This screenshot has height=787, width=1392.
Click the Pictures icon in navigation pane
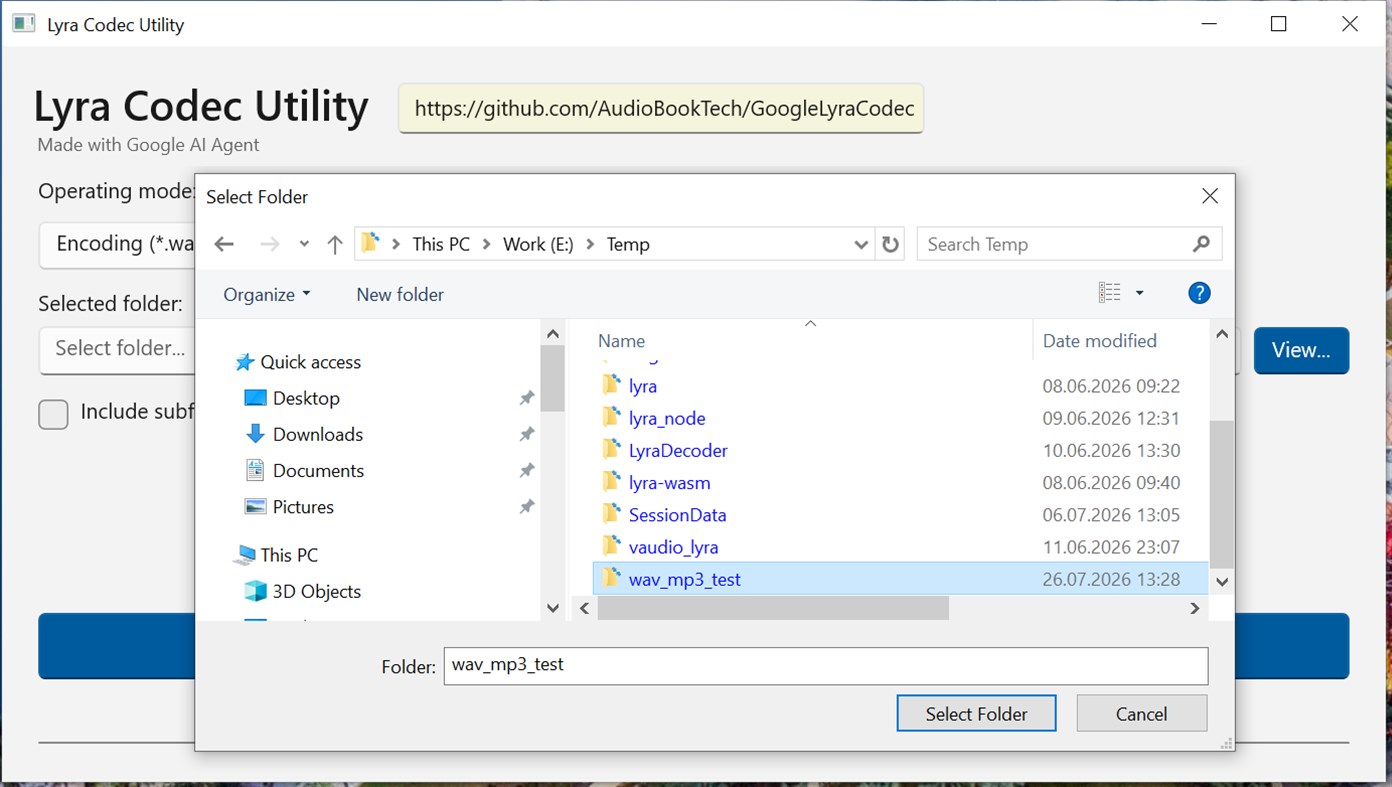pos(255,507)
